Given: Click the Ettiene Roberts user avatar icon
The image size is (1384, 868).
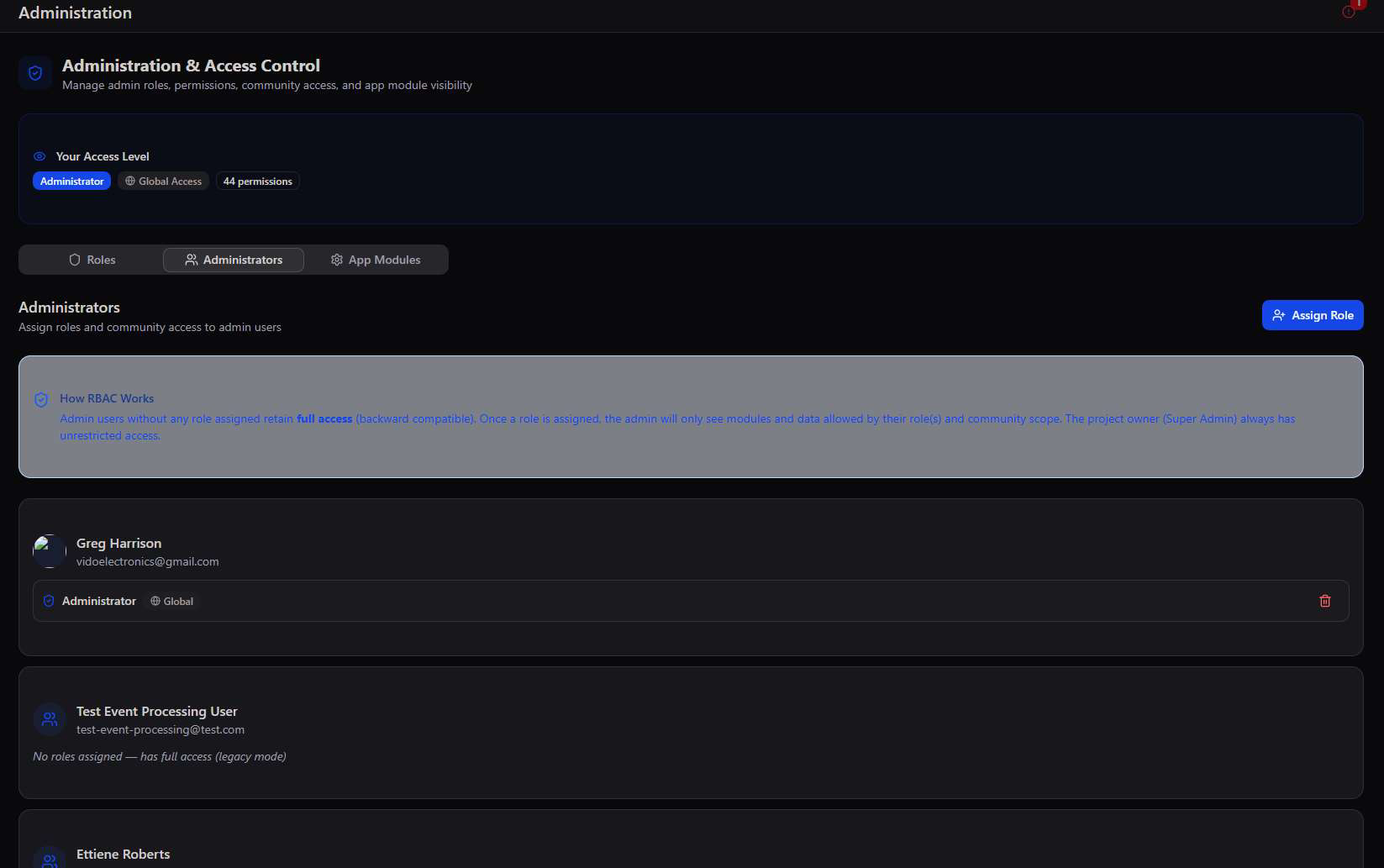Looking at the screenshot, I should pos(50,857).
